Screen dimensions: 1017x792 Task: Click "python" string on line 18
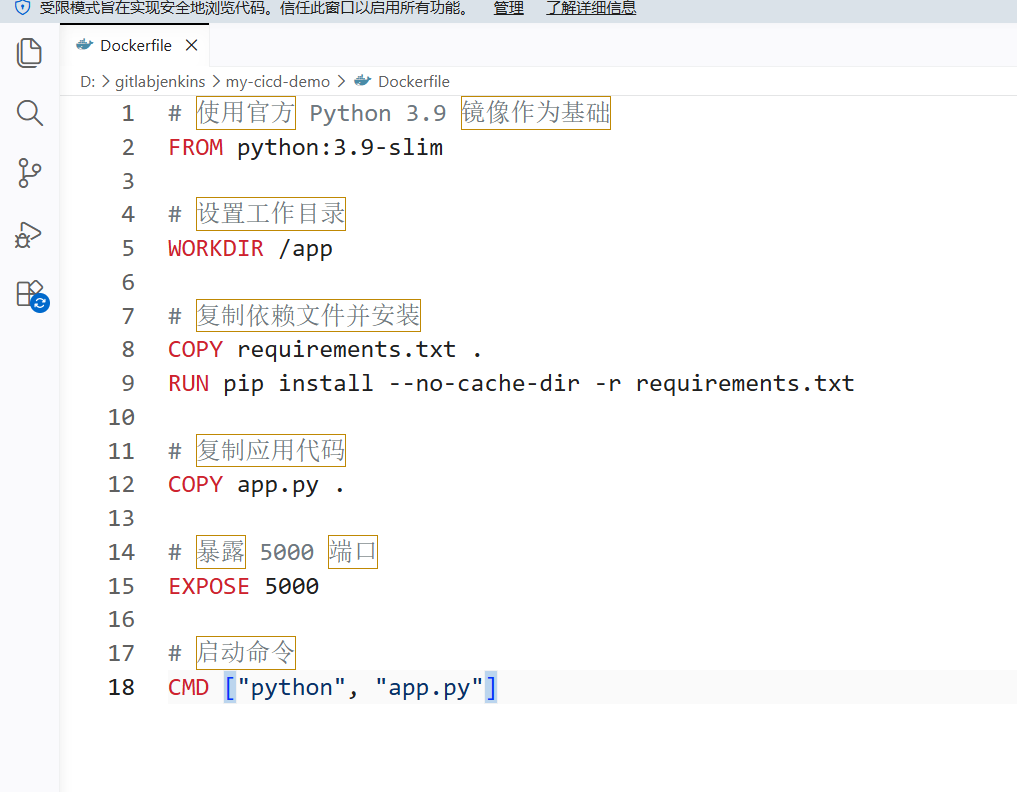tap(292, 688)
